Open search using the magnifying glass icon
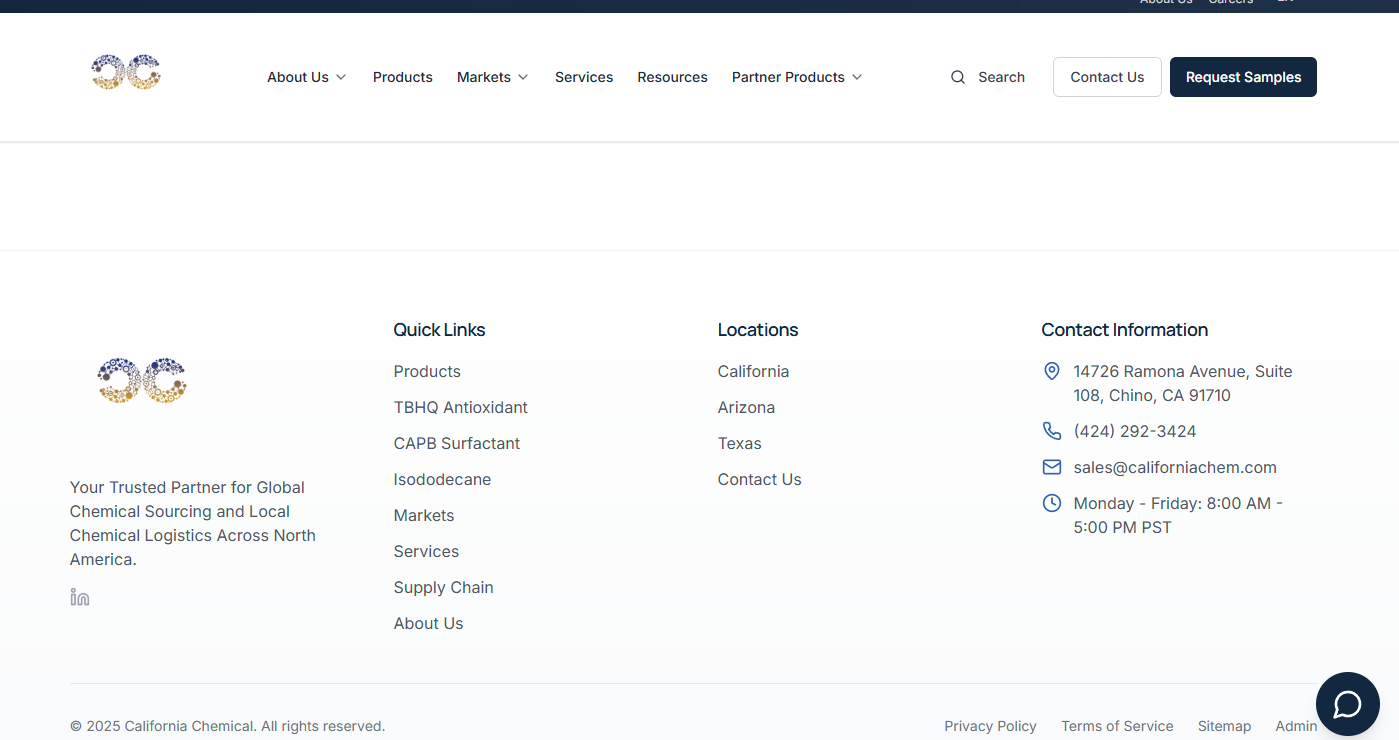Viewport: 1399px width, 740px height. 958,77
